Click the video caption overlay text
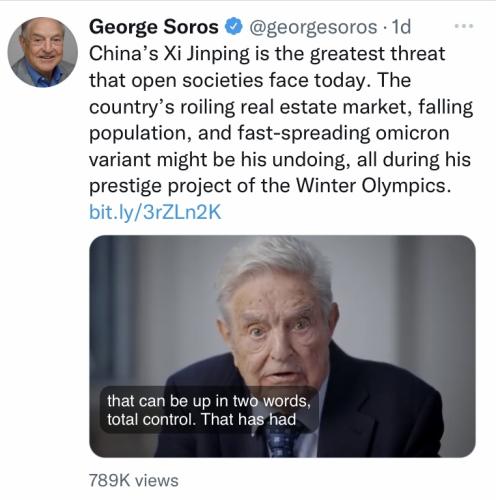 click(x=209, y=410)
